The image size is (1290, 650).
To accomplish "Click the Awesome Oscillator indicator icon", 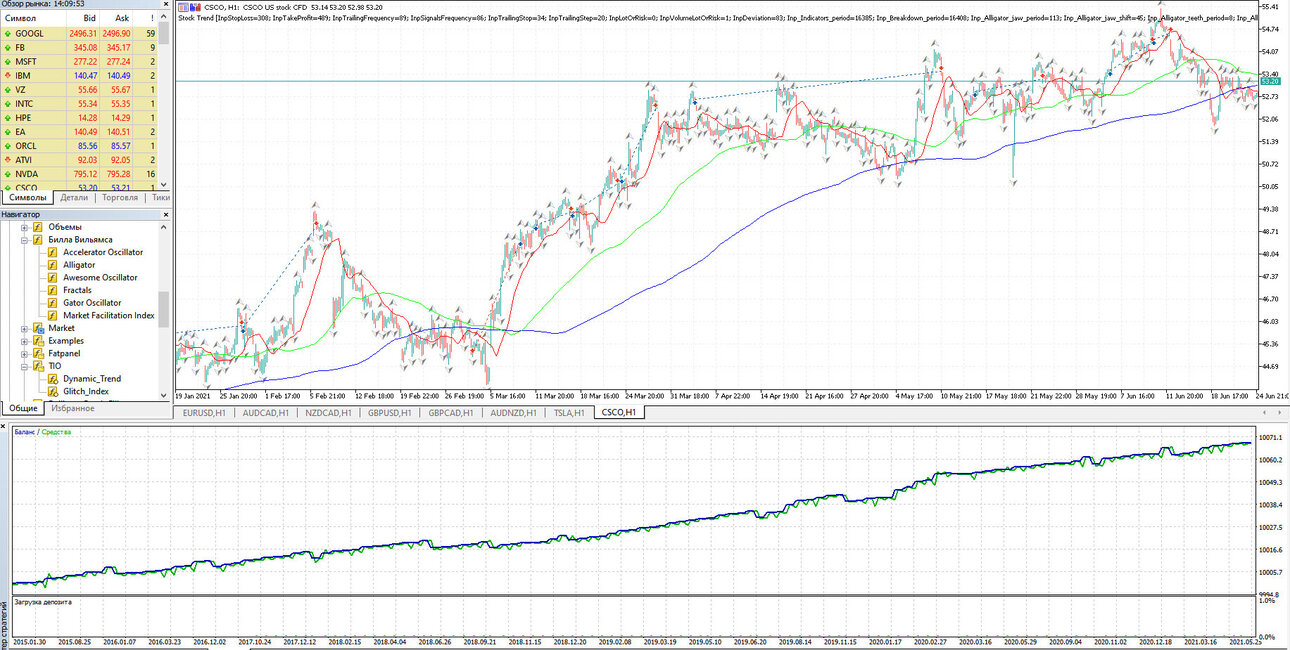I will click(x=53, y=278).
